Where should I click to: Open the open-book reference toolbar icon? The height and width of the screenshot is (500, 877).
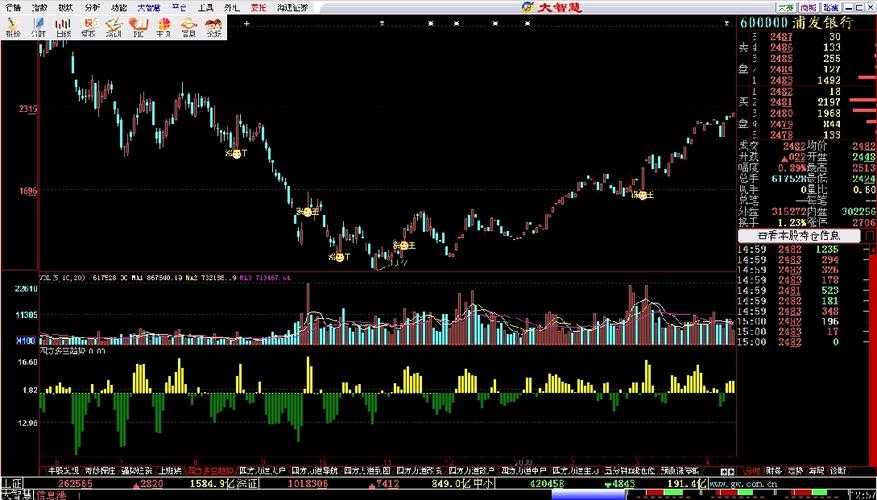click(x=138, y=26)
